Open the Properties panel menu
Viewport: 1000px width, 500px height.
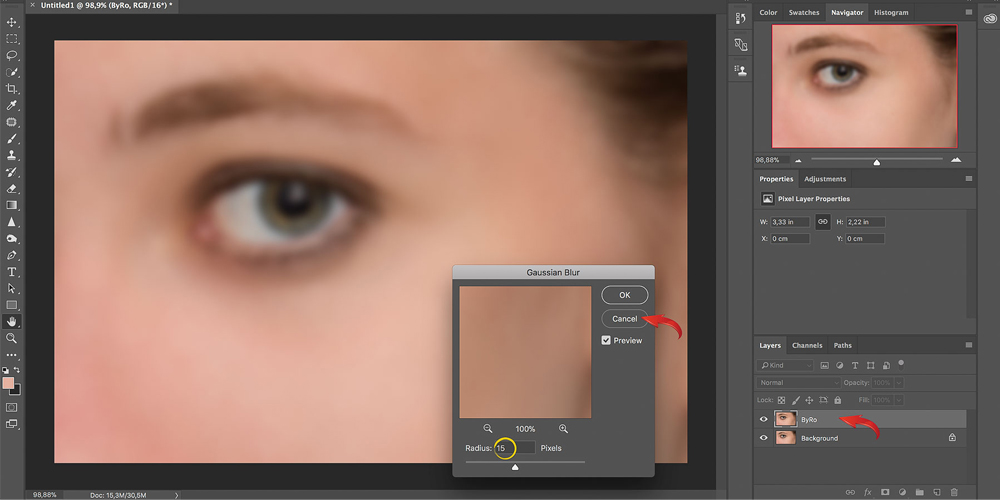pos(969,179)
